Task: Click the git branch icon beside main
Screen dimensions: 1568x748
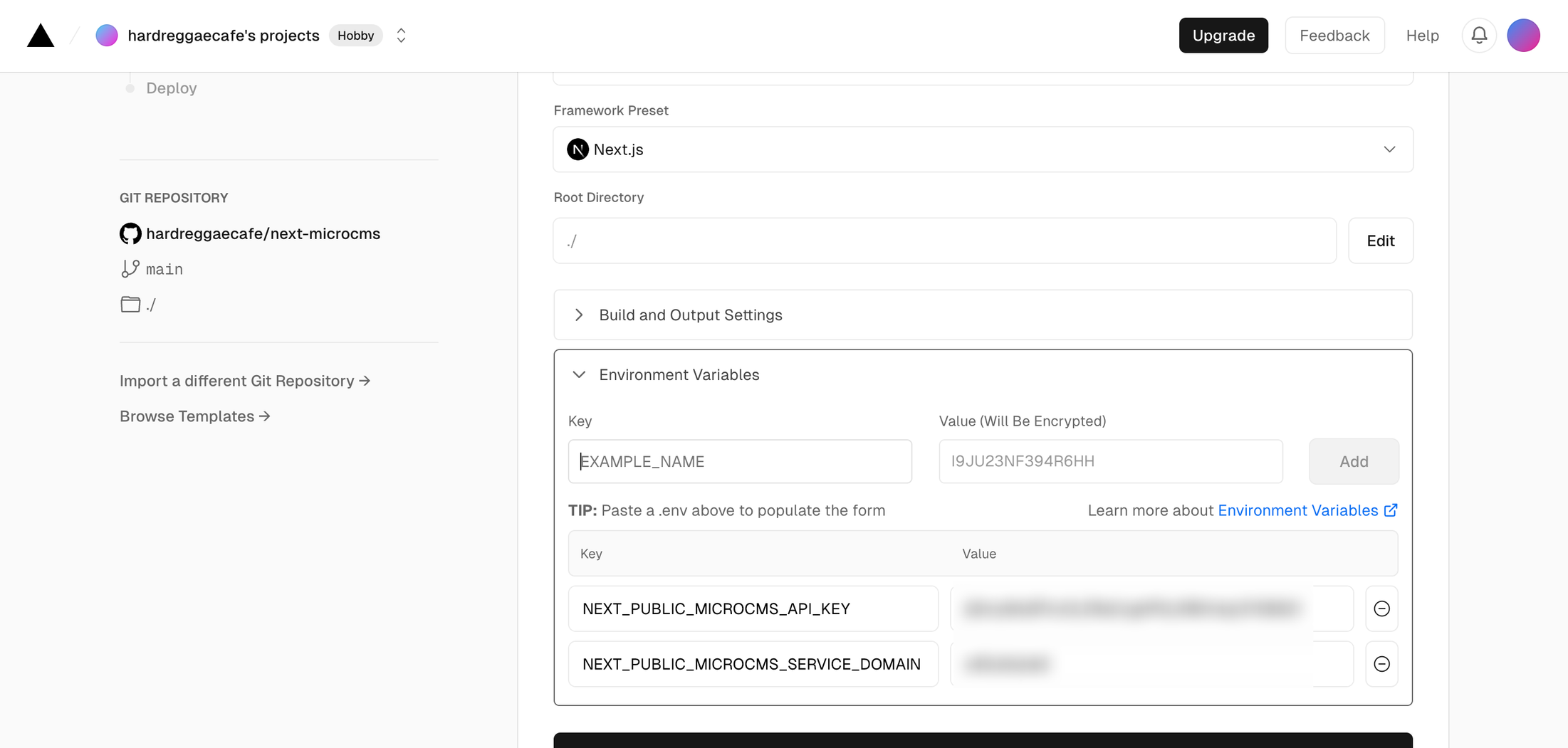Action: click(x=130, y=269)
